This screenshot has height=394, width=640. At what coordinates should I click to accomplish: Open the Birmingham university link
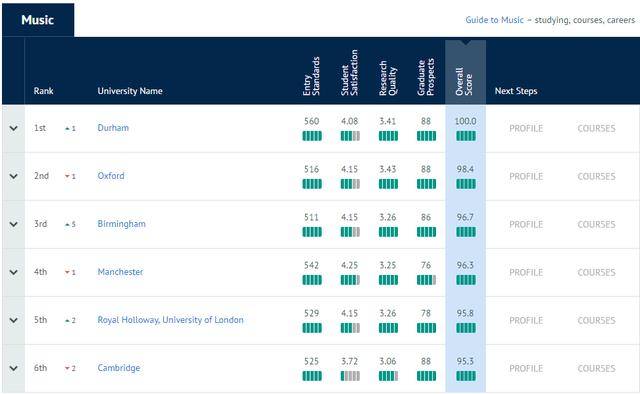pyautogui.click(x=121, y=224)
